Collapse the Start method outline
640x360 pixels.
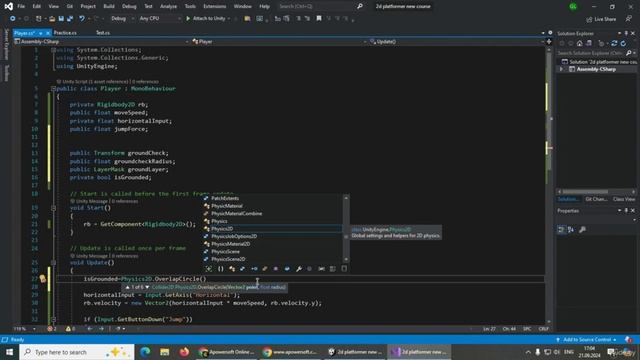pos(53,208)
